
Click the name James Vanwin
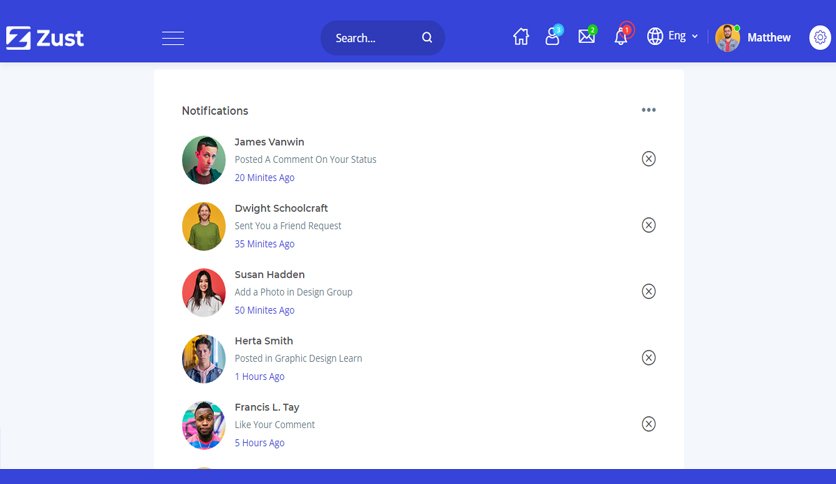click(269, 142)
